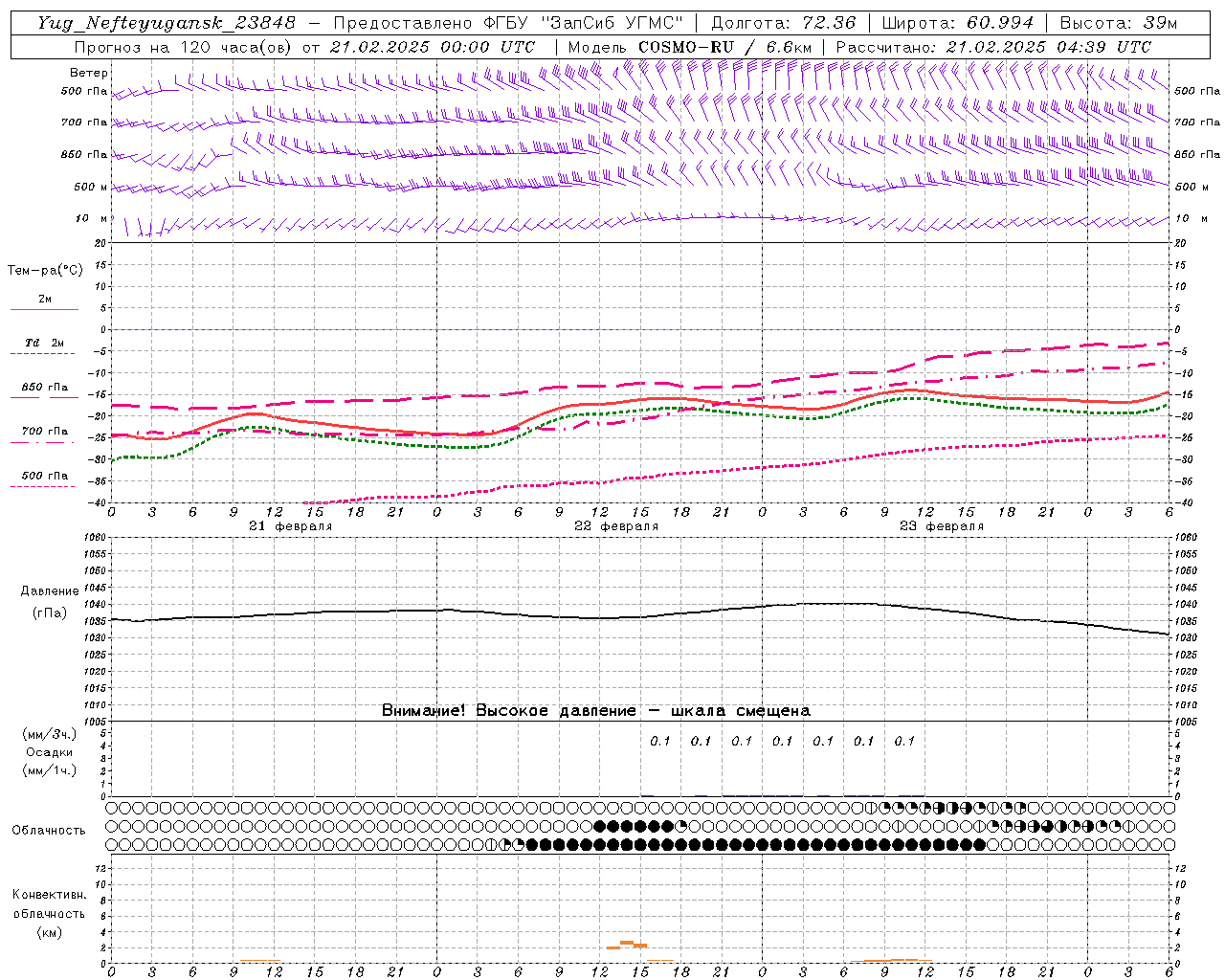
Task: Click the 10 м wind level label at left
Action: 91,218
